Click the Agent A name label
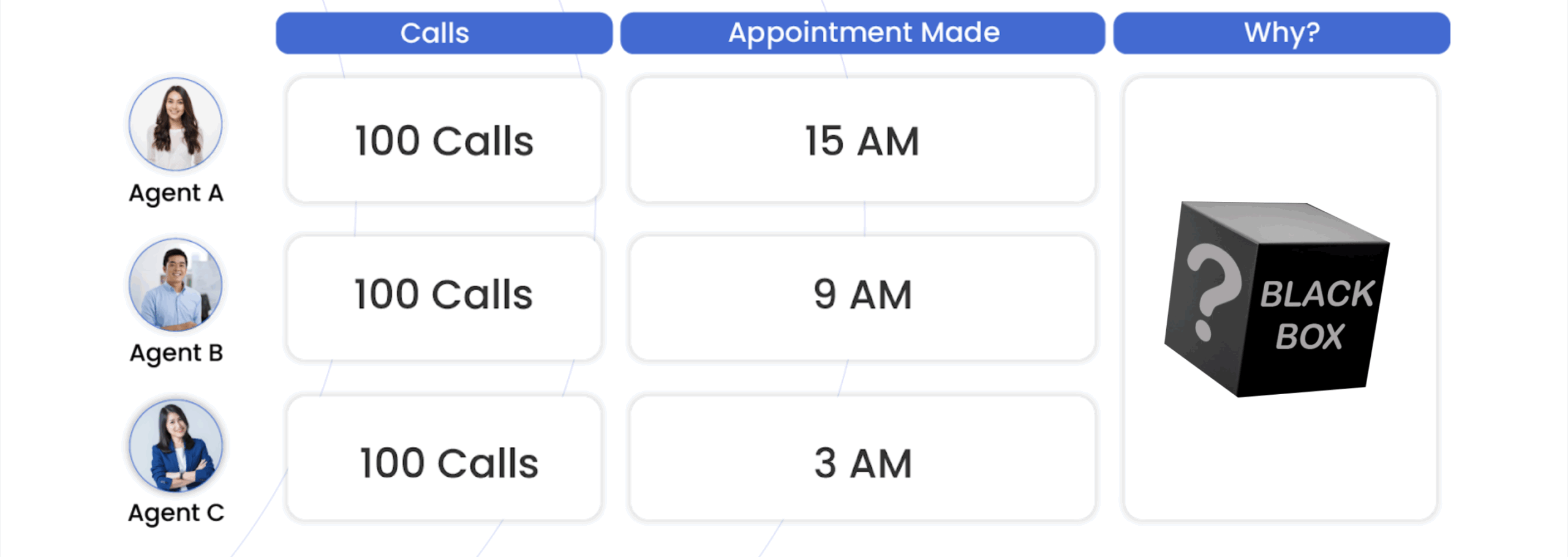 [x=176, y=193]
